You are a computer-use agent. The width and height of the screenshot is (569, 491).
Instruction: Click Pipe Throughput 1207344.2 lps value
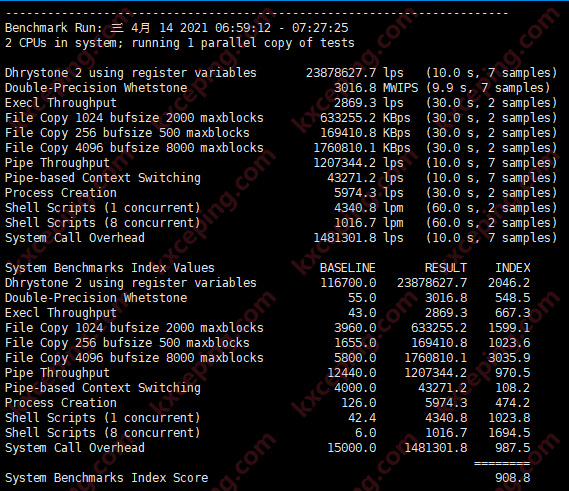pos(358,163)
